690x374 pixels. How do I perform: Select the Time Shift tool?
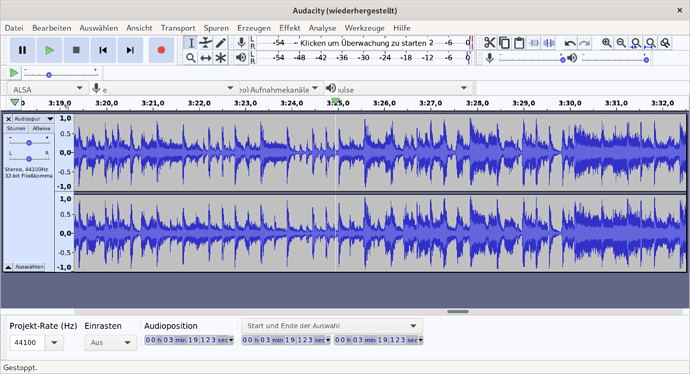pyautogui.click(x=206, y=58)
